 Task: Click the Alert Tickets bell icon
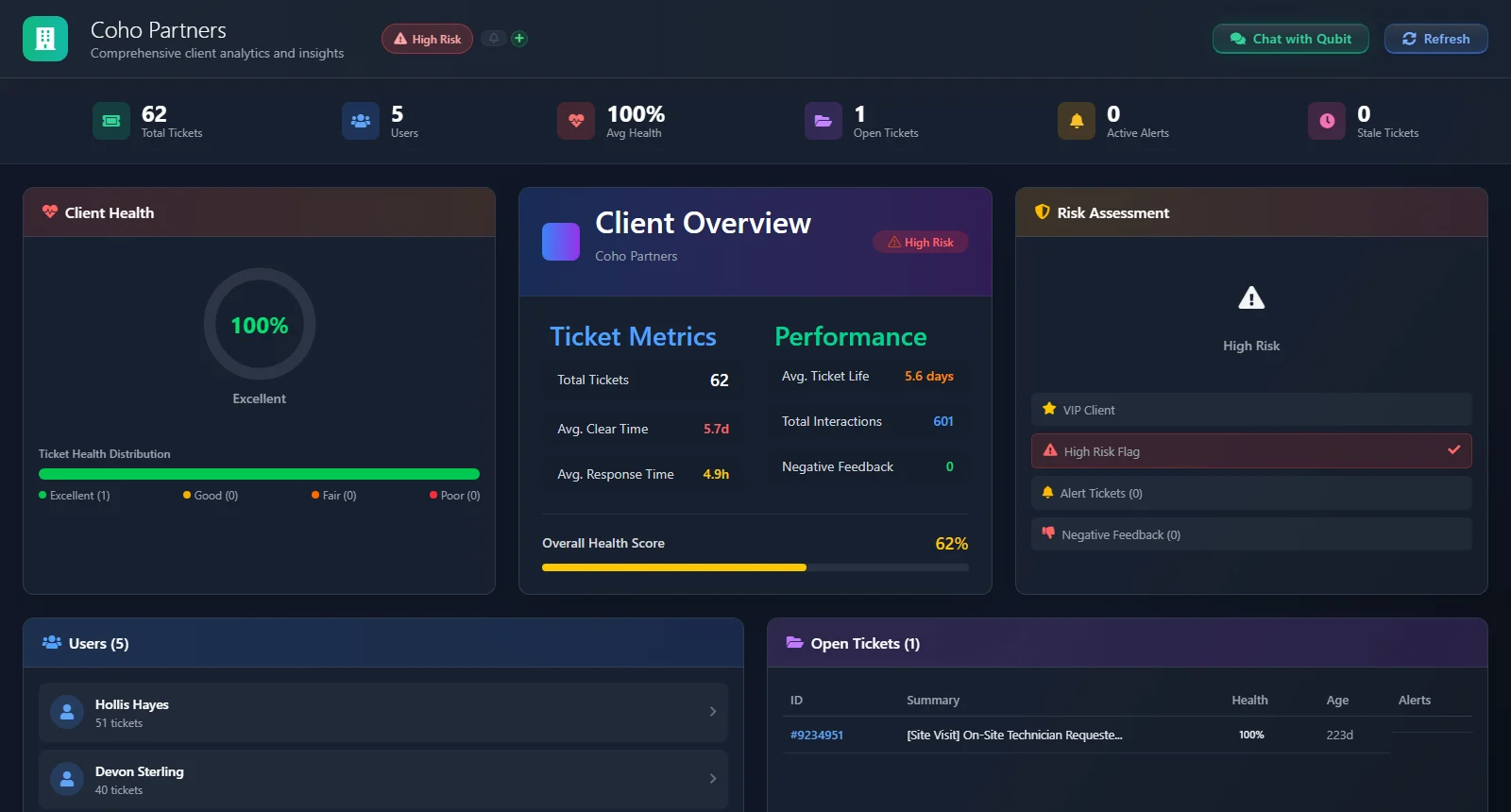click(1047, 492)
